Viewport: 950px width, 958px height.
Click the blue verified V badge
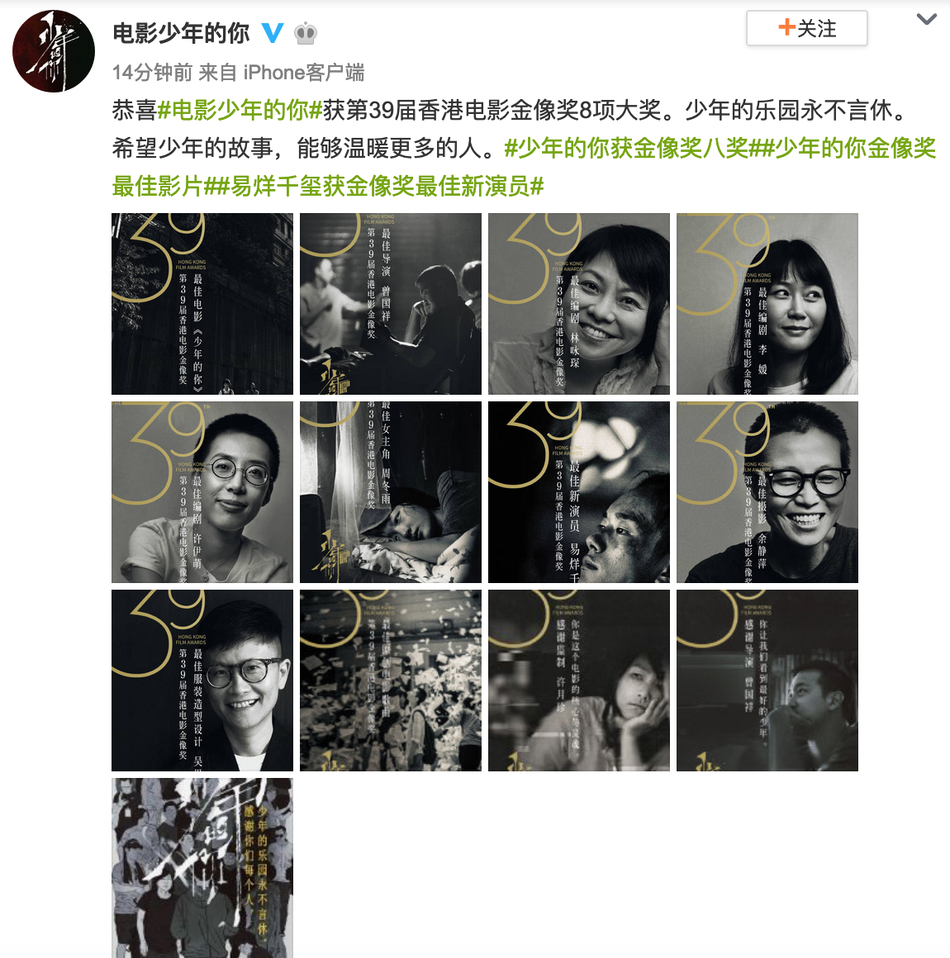tap(272, 33)
